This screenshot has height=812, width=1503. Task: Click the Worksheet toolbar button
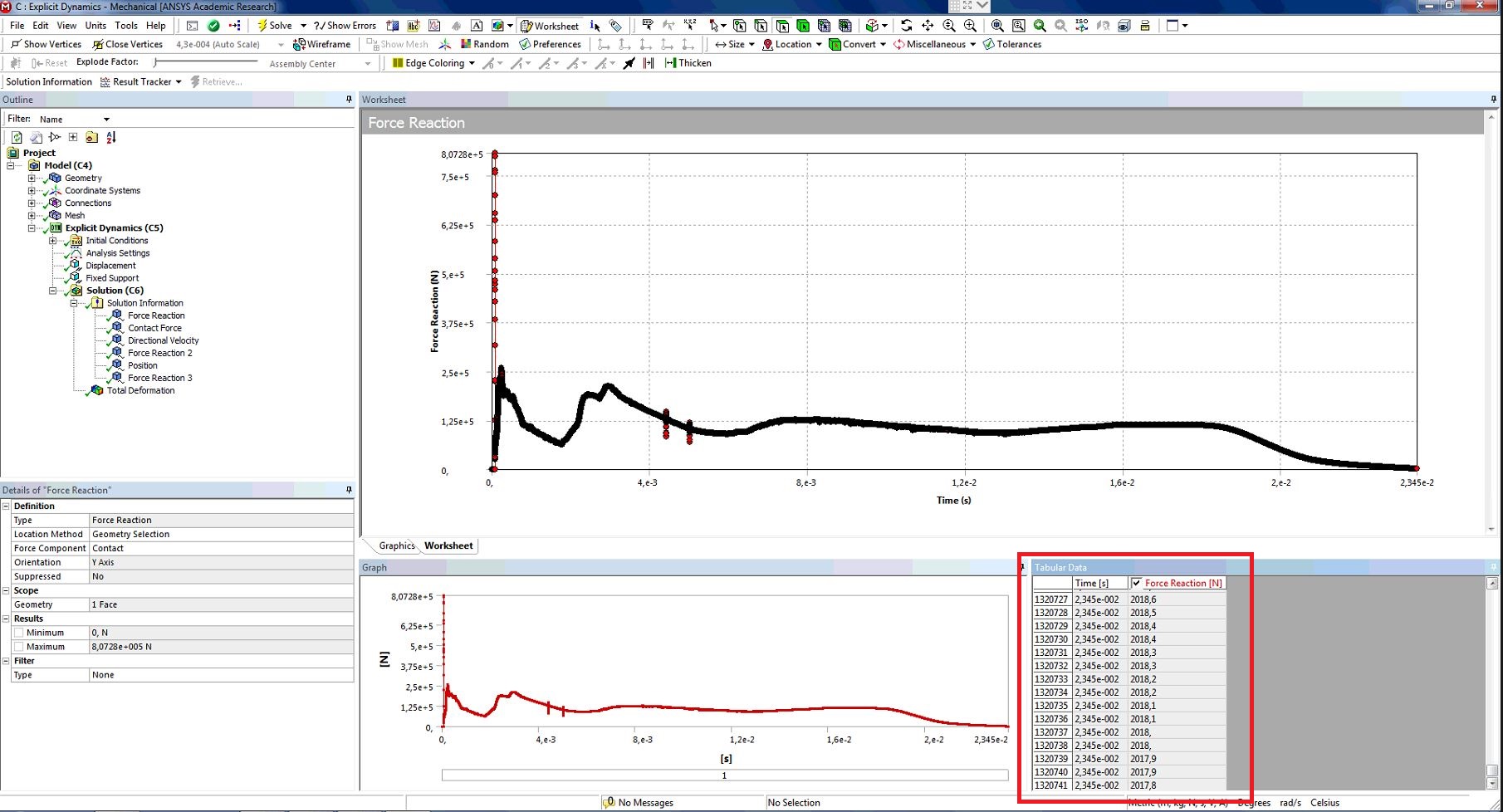[x=550, y=26]
